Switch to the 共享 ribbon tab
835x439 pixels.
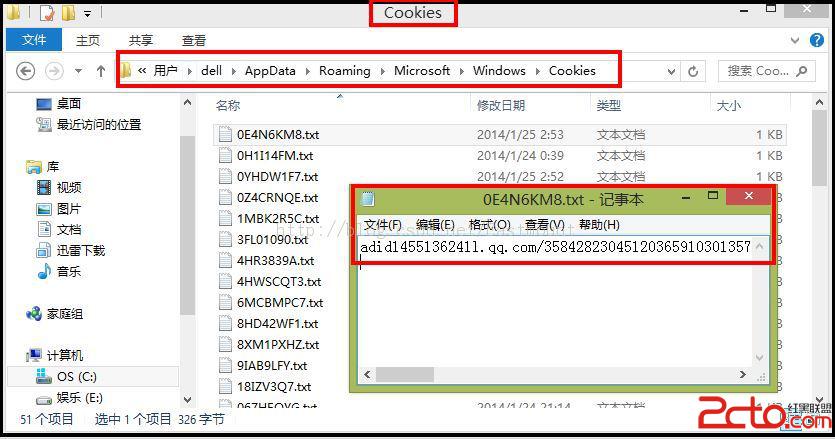click(x=141, y=40)
